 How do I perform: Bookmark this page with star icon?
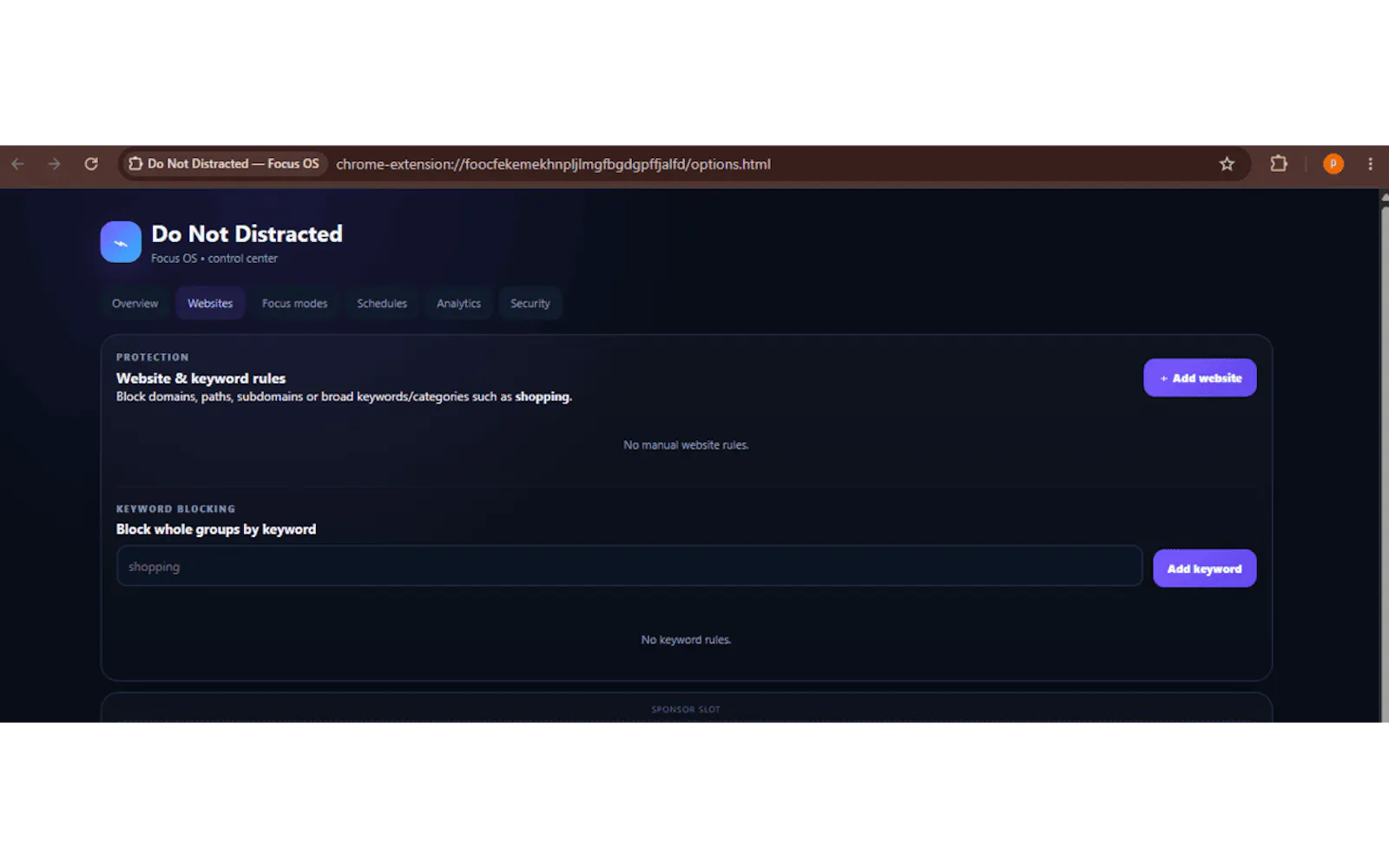pos(1227,164)
